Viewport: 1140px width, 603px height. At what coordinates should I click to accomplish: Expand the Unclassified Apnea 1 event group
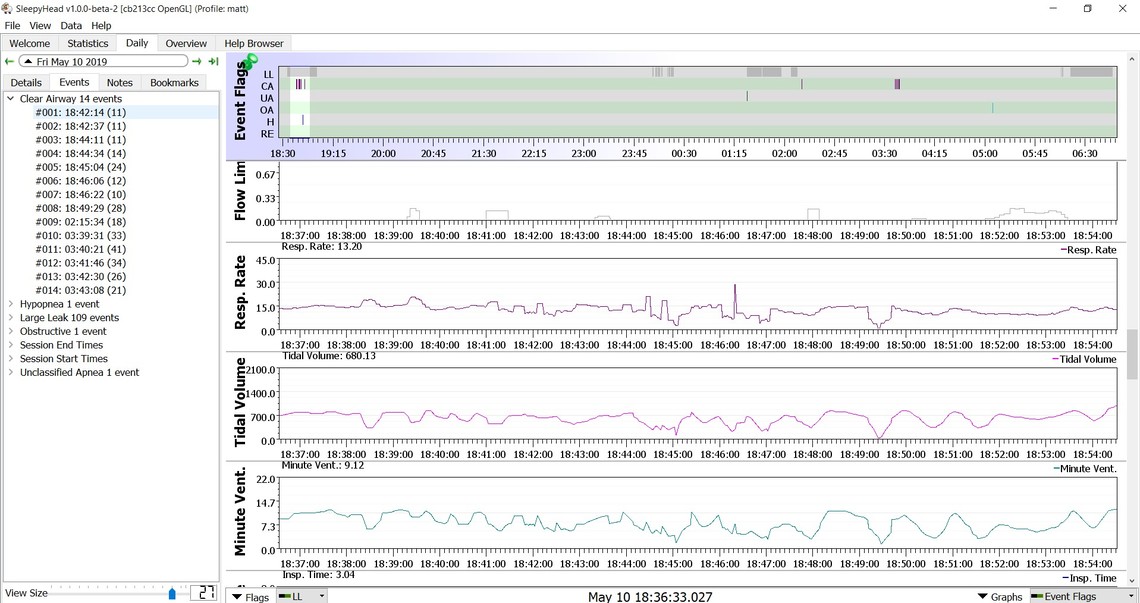click(x=11, y=372)
